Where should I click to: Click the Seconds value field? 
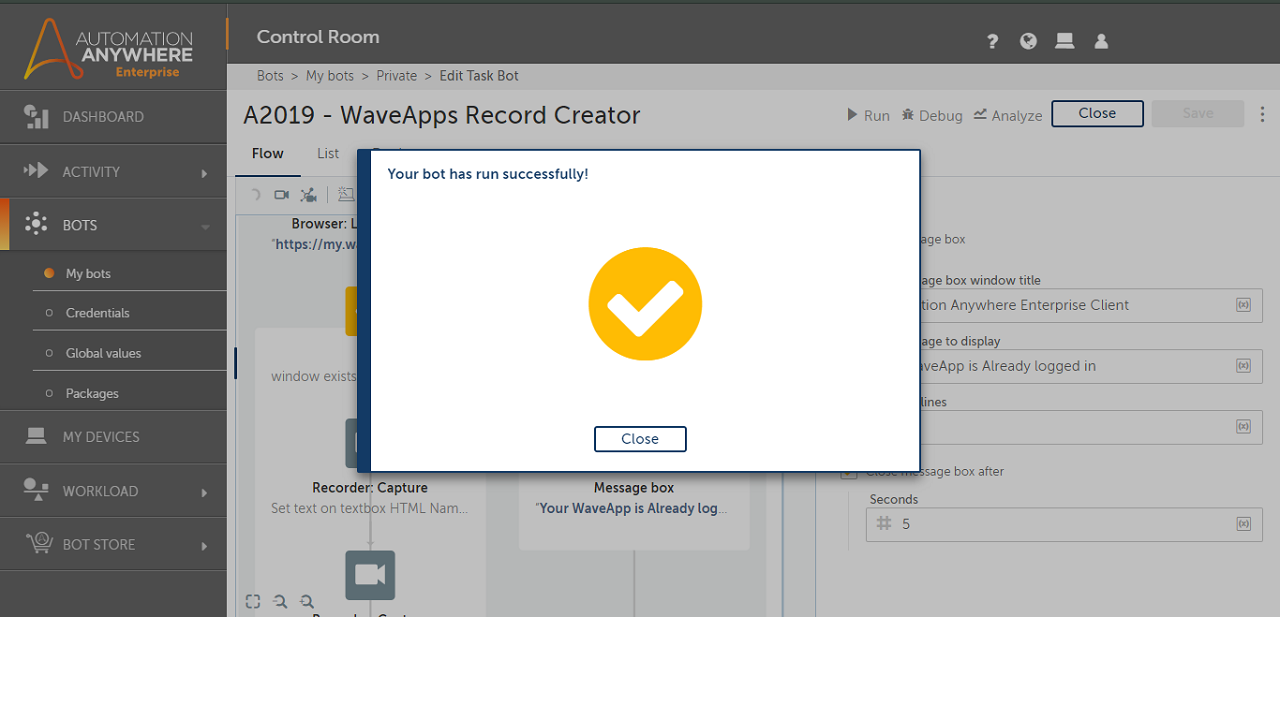(1064, 524)
